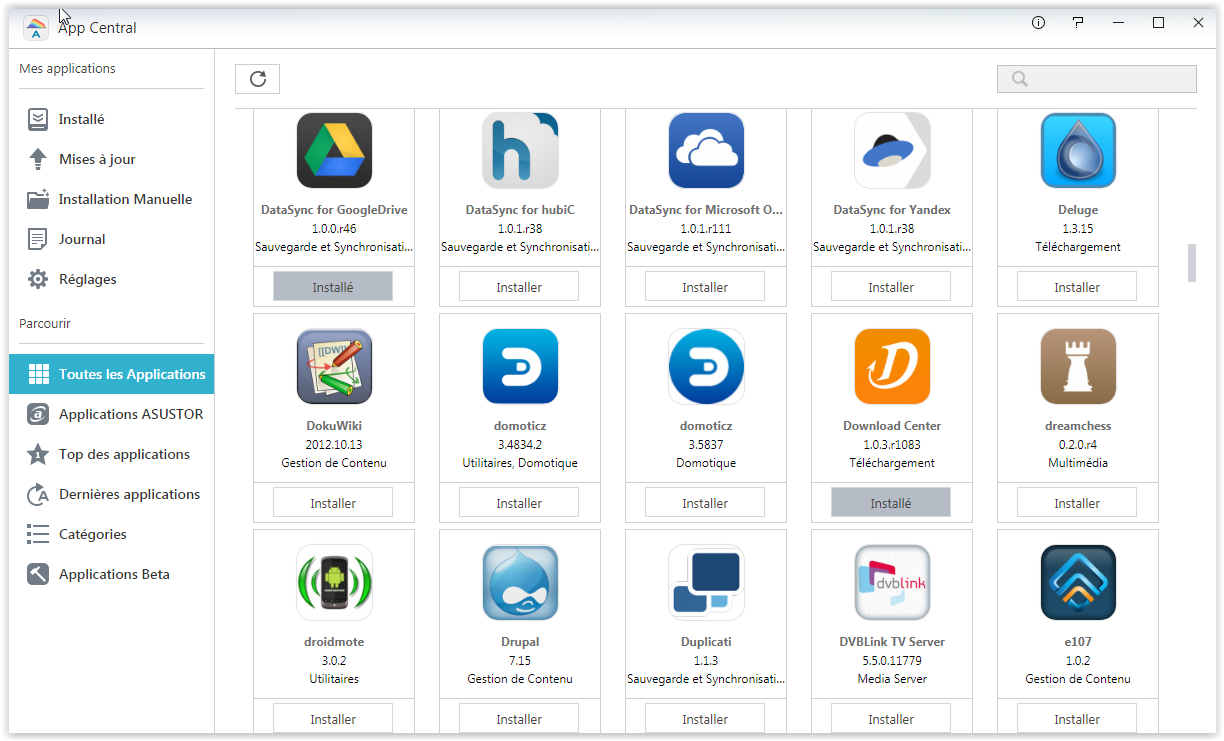Screen dimensions: 1224x741
Task: Open the DokuWiki app icon
Action: point(334,367)
